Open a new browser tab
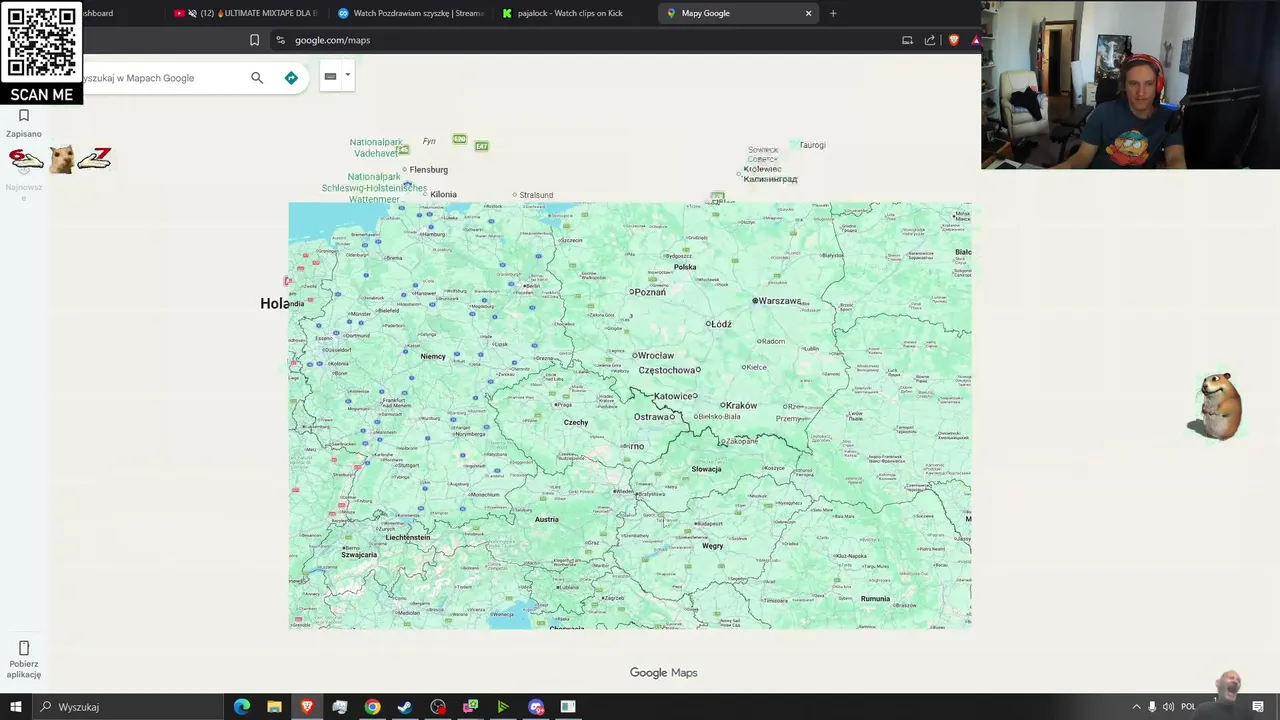Viewport: 1280px width, 720px height. [x=833, y=13]
